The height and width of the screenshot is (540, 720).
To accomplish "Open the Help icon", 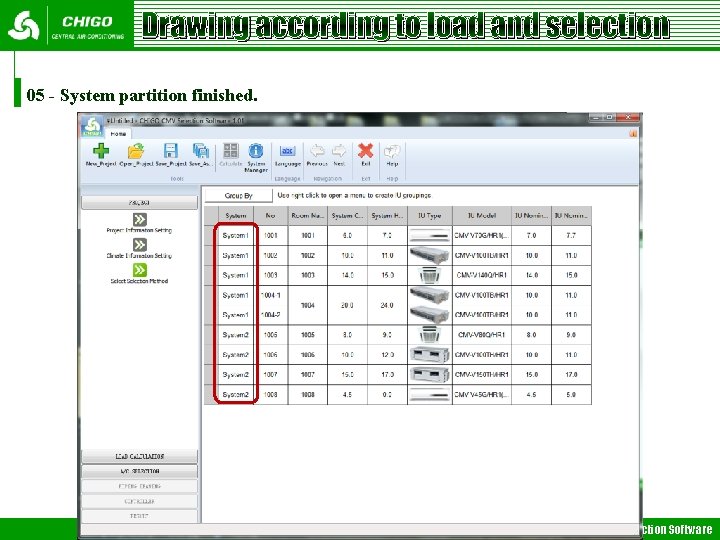I will tap(392, 151).
